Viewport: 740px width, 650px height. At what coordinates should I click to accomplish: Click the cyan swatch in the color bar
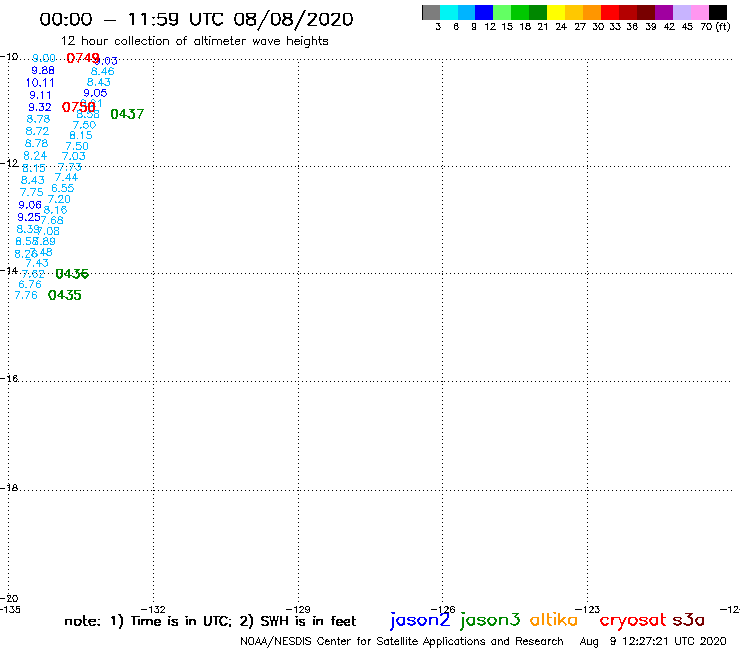(x=448, y=12)
